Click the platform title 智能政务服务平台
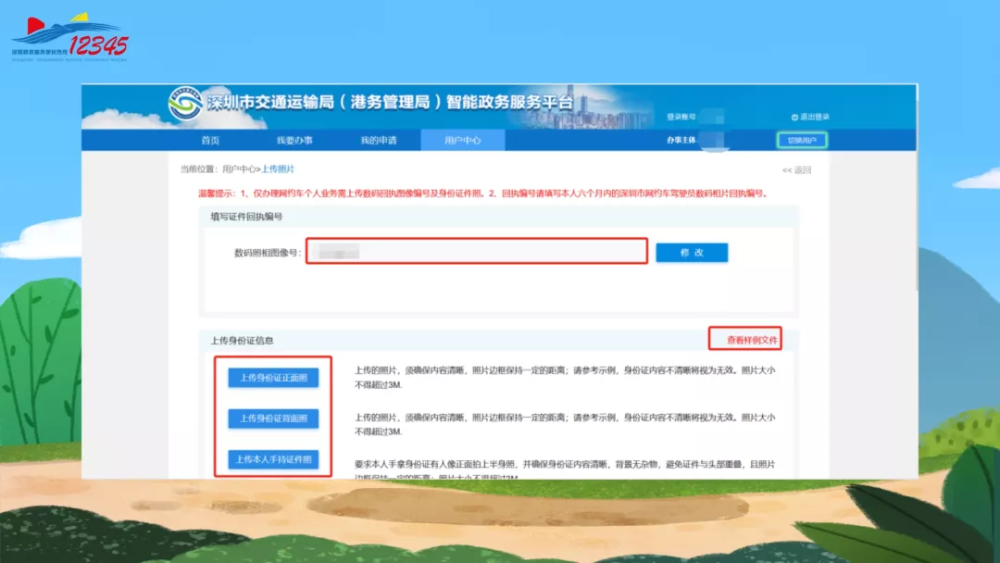 [x=509, y=102]
